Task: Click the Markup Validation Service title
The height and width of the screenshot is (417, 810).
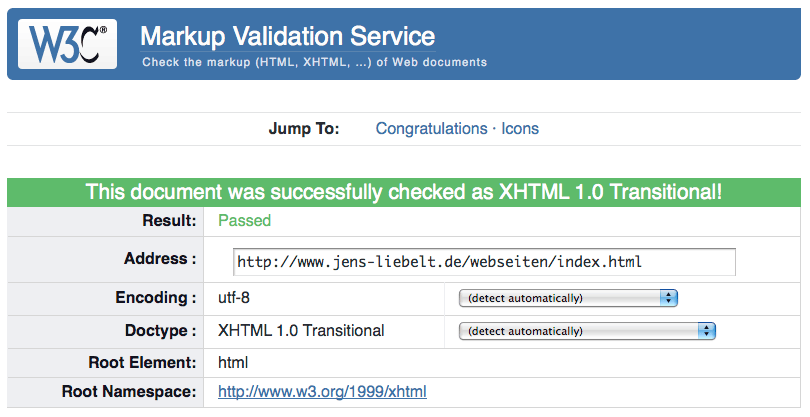Action: (x=287, y=37)
